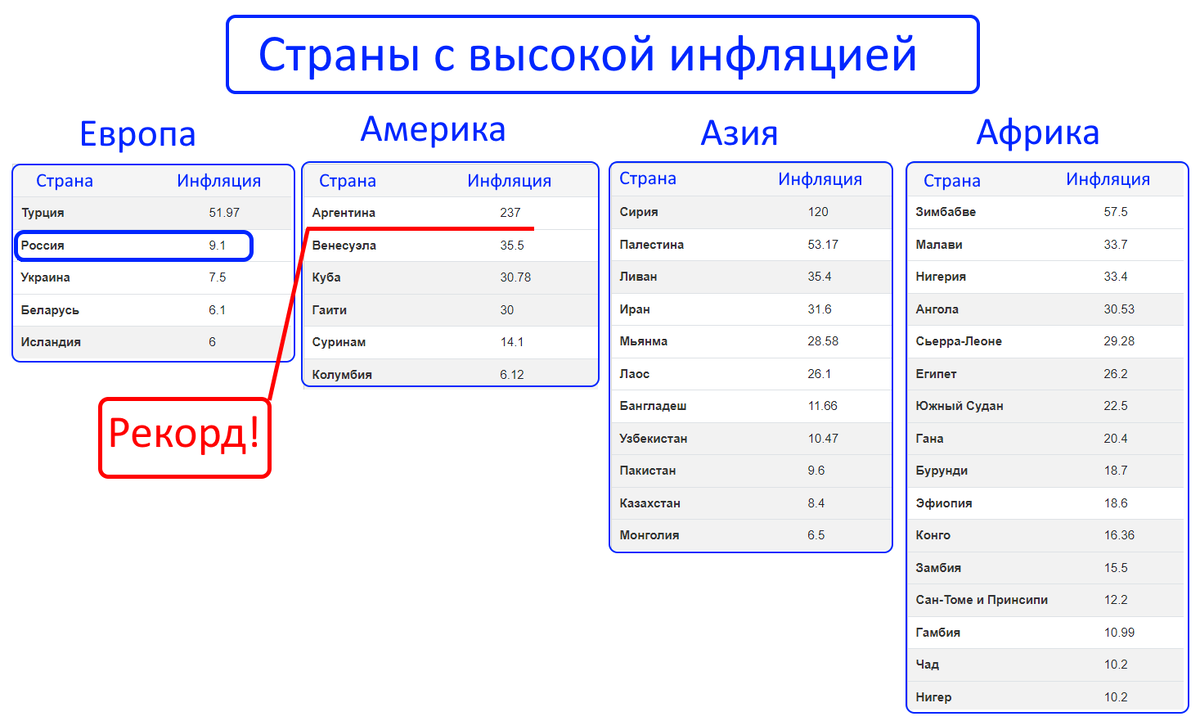Select the country name 'Палестина'
This screenshot has width=1200, height=721.
[x=651, y=244]
